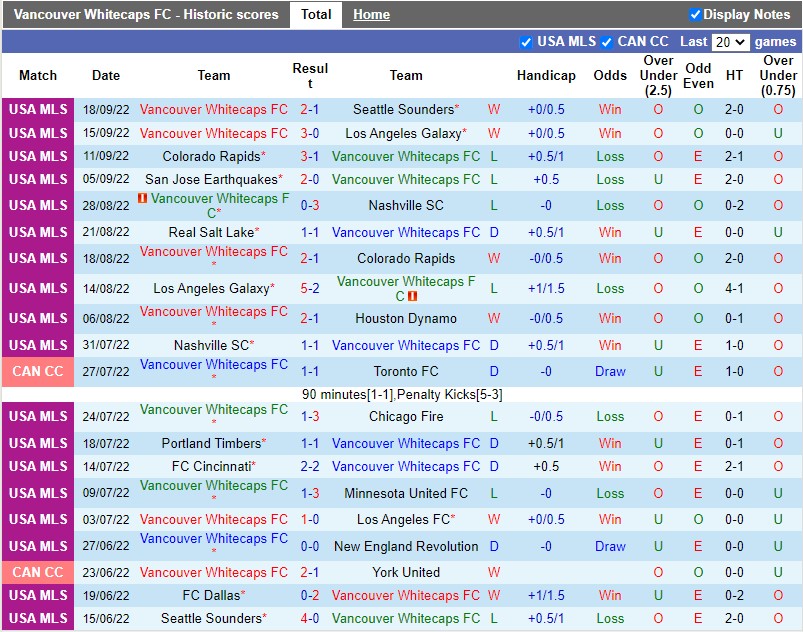Image resolution: width=803 pixels, height=632 pixels.
Task: Click the Over Under (0.75) column header
Action: click(x=778, y=75)
